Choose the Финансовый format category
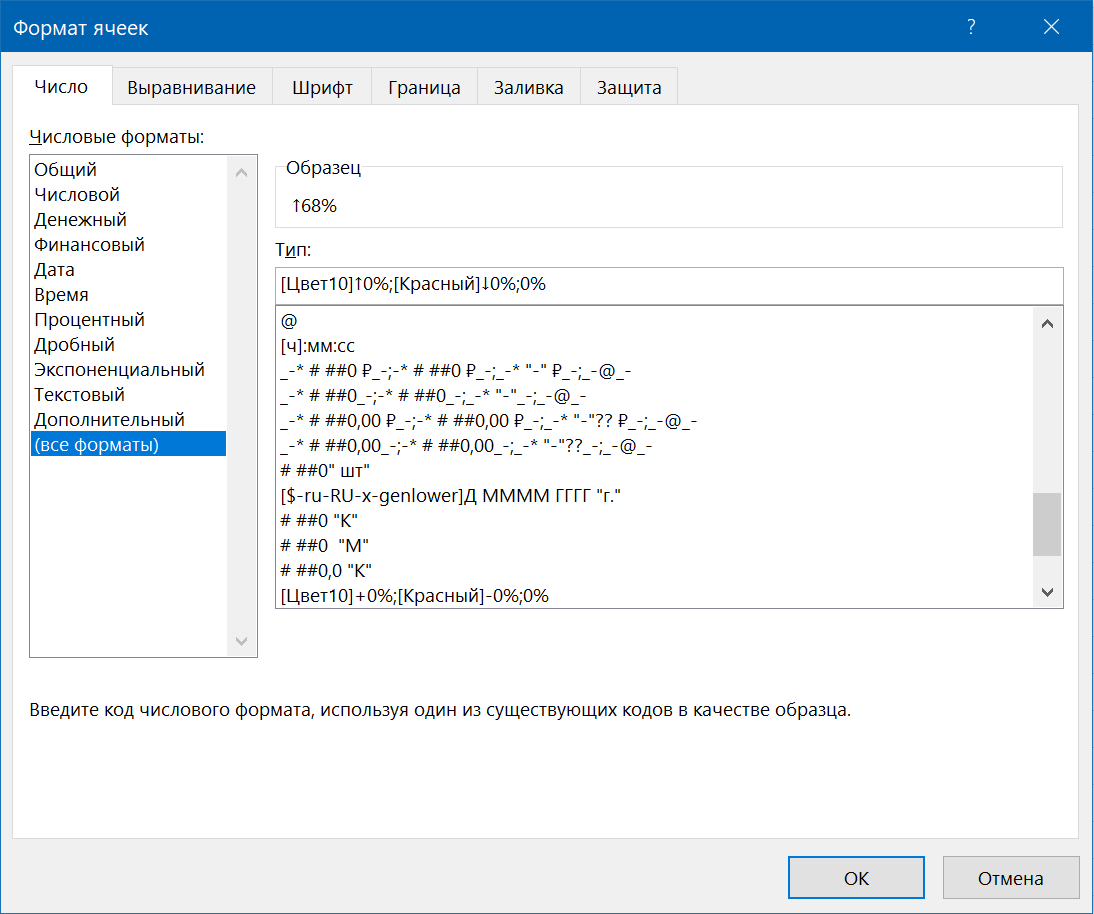Screen dimensions: 1094x914 pos(128,245)
